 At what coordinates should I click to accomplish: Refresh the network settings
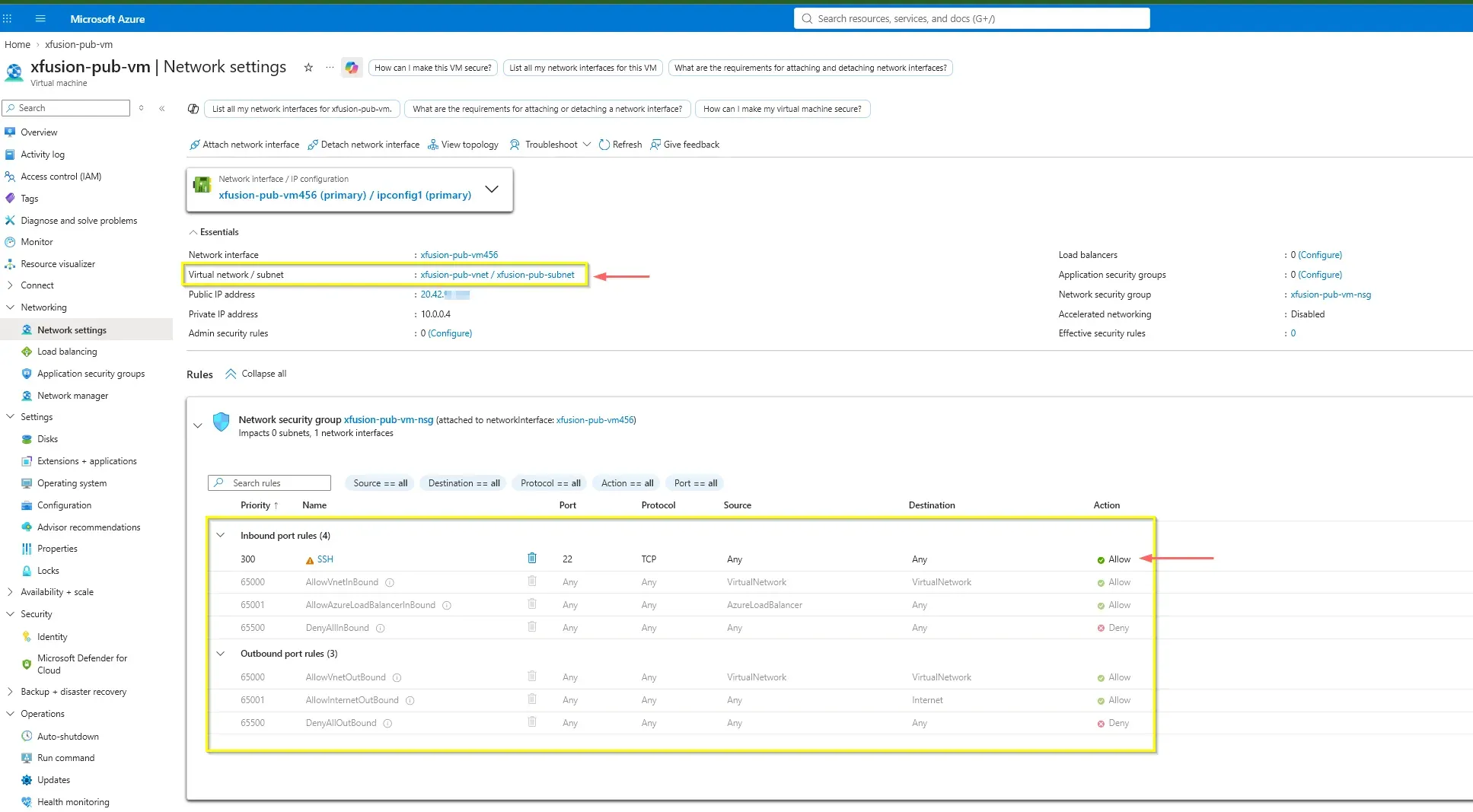click(x=620, y=145)
